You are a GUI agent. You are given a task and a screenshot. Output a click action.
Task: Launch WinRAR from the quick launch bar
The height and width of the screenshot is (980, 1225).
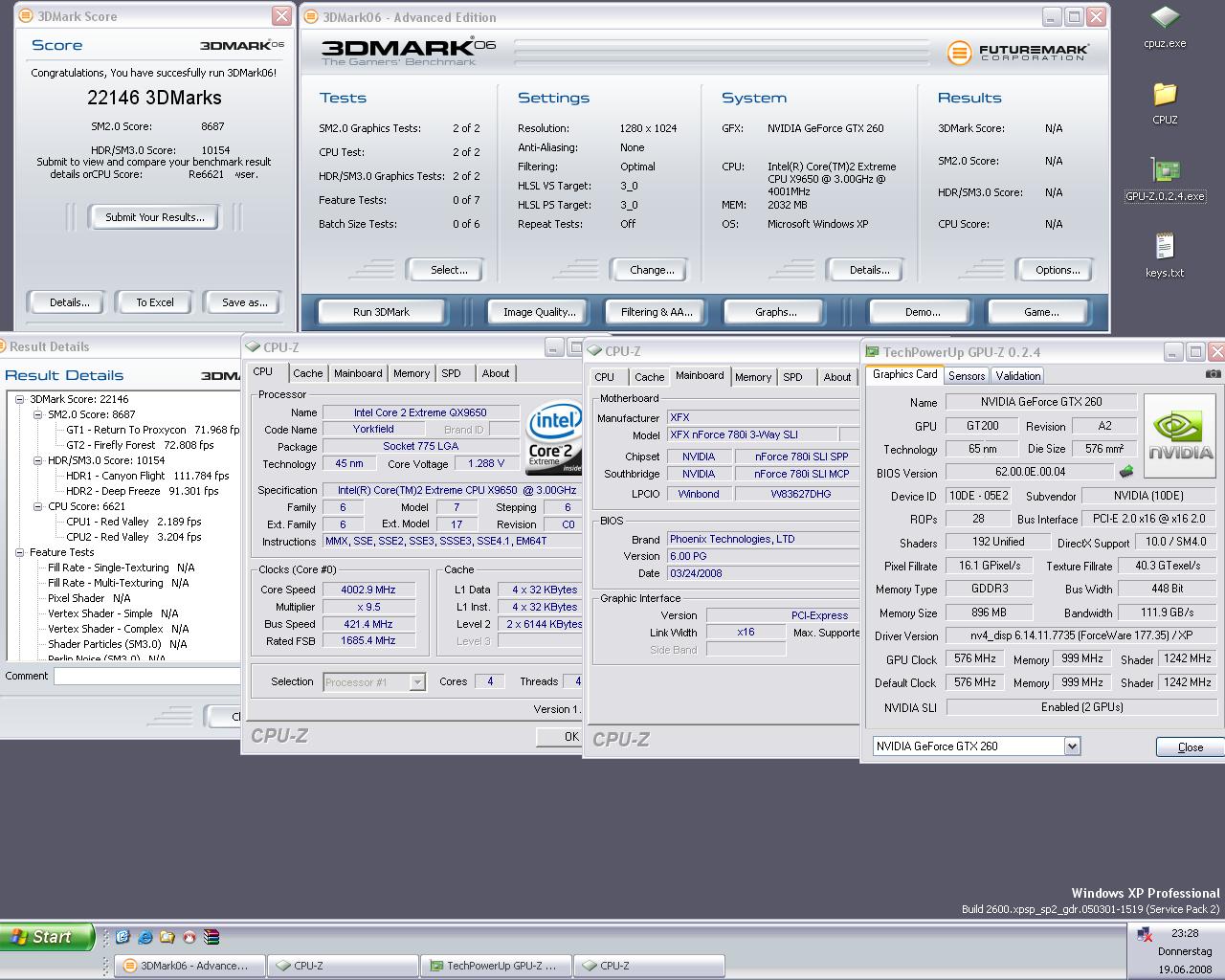point(212,937)
